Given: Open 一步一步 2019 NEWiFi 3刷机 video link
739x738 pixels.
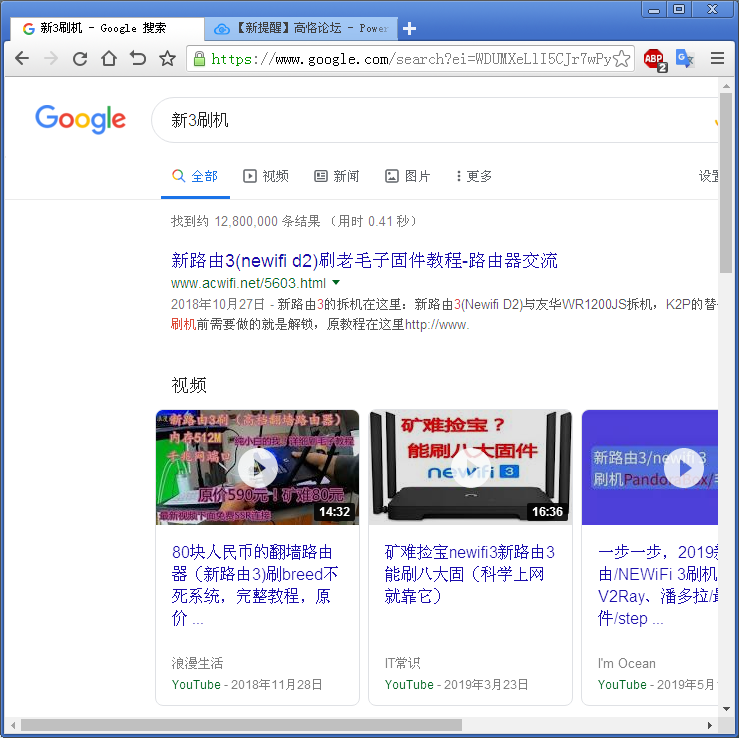Looking at the screenshot, I should pos(658,585).
